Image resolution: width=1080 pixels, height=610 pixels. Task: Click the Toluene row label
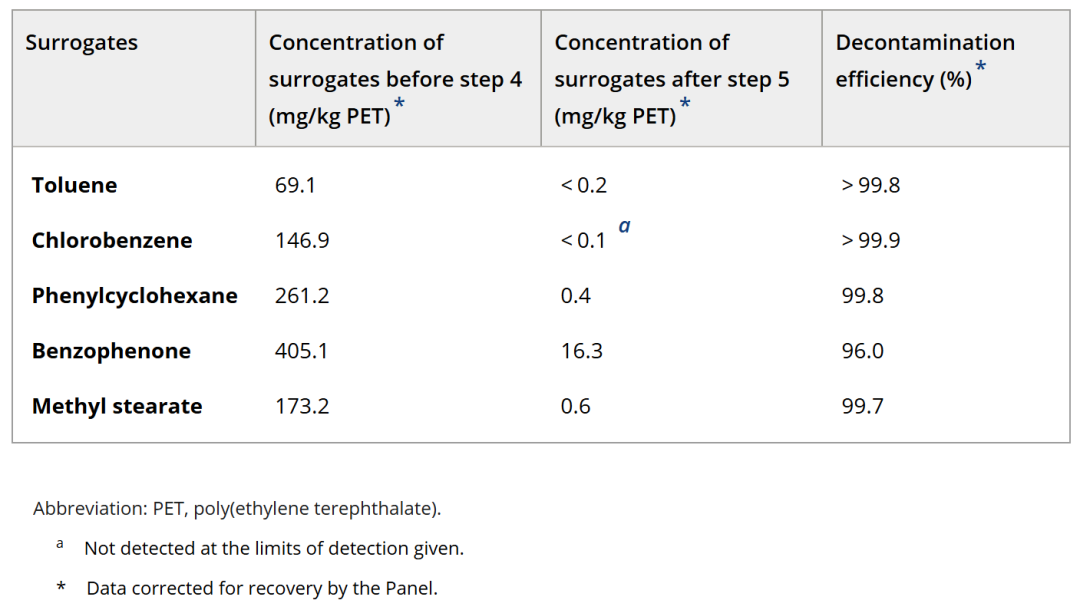click(x=74, y=185)
